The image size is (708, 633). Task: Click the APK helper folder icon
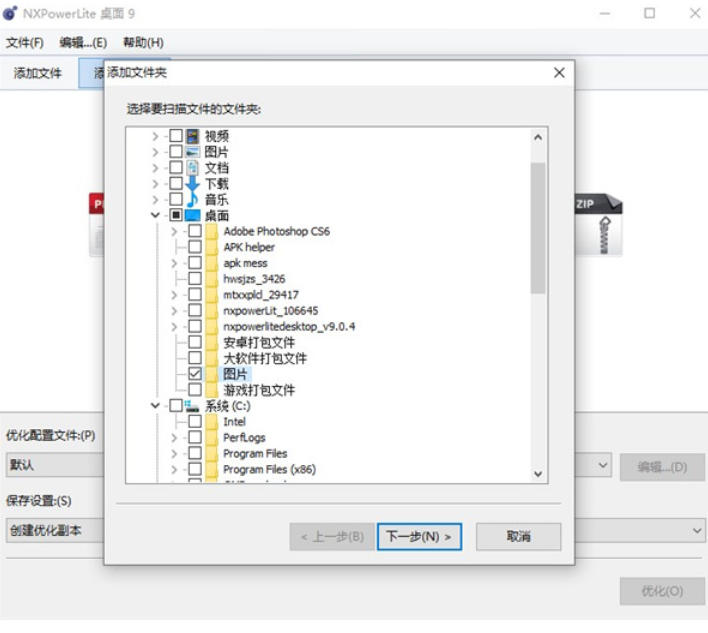211,247
